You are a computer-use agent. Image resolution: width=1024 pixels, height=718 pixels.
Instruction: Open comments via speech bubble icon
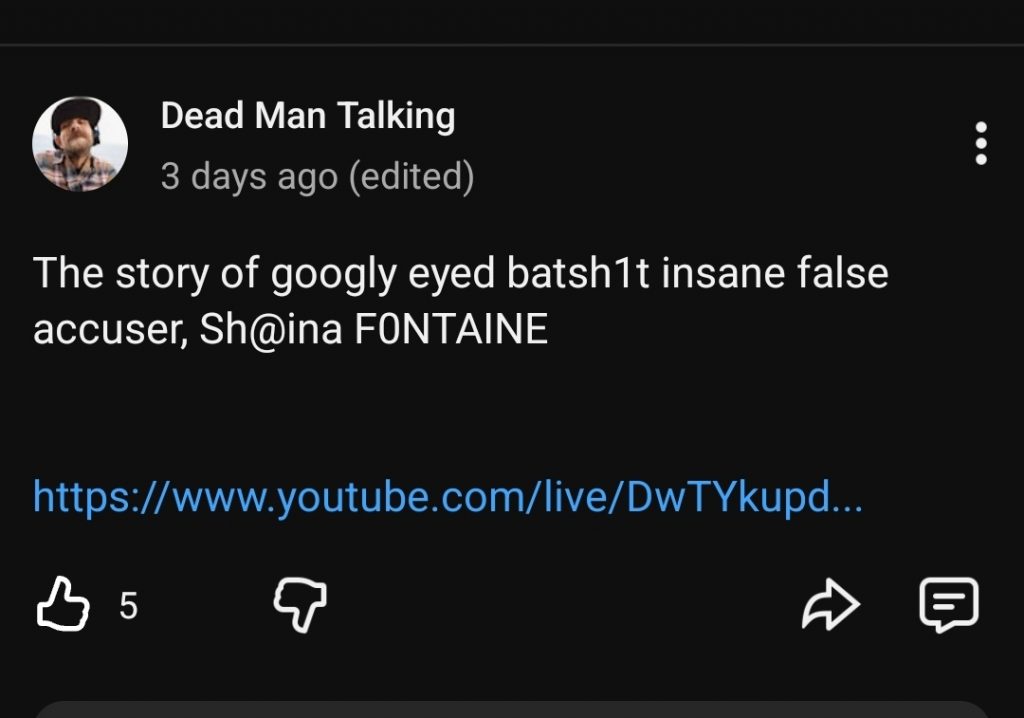948,604
